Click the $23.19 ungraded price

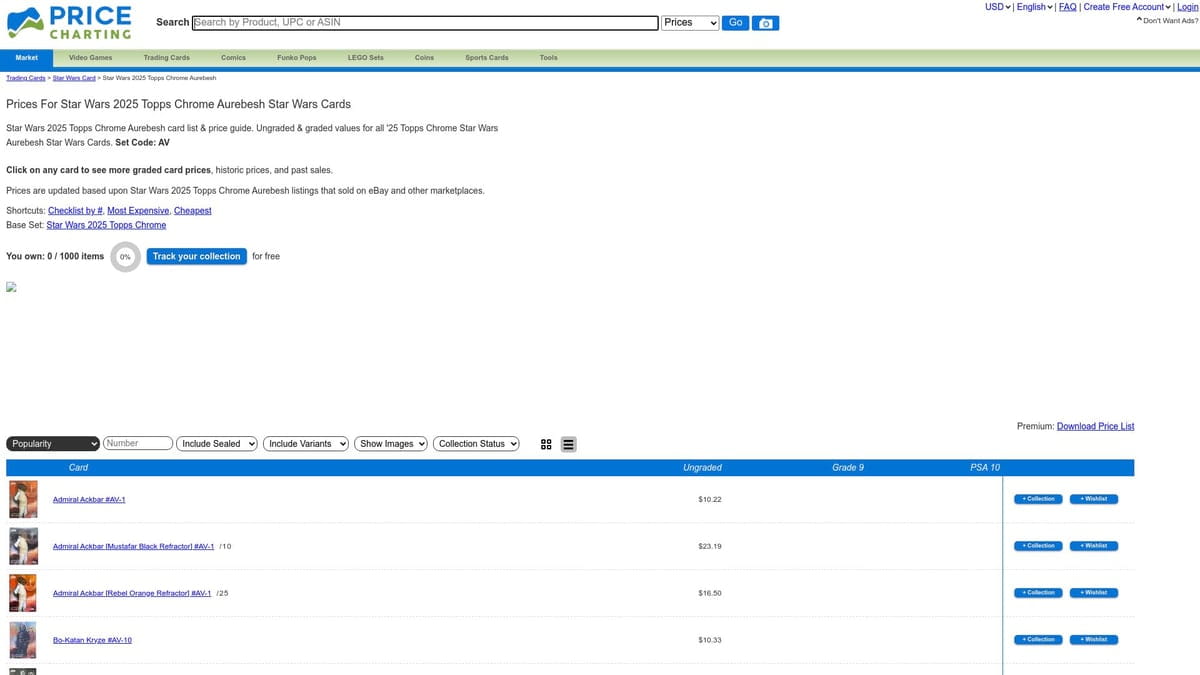tap(710, 546)
